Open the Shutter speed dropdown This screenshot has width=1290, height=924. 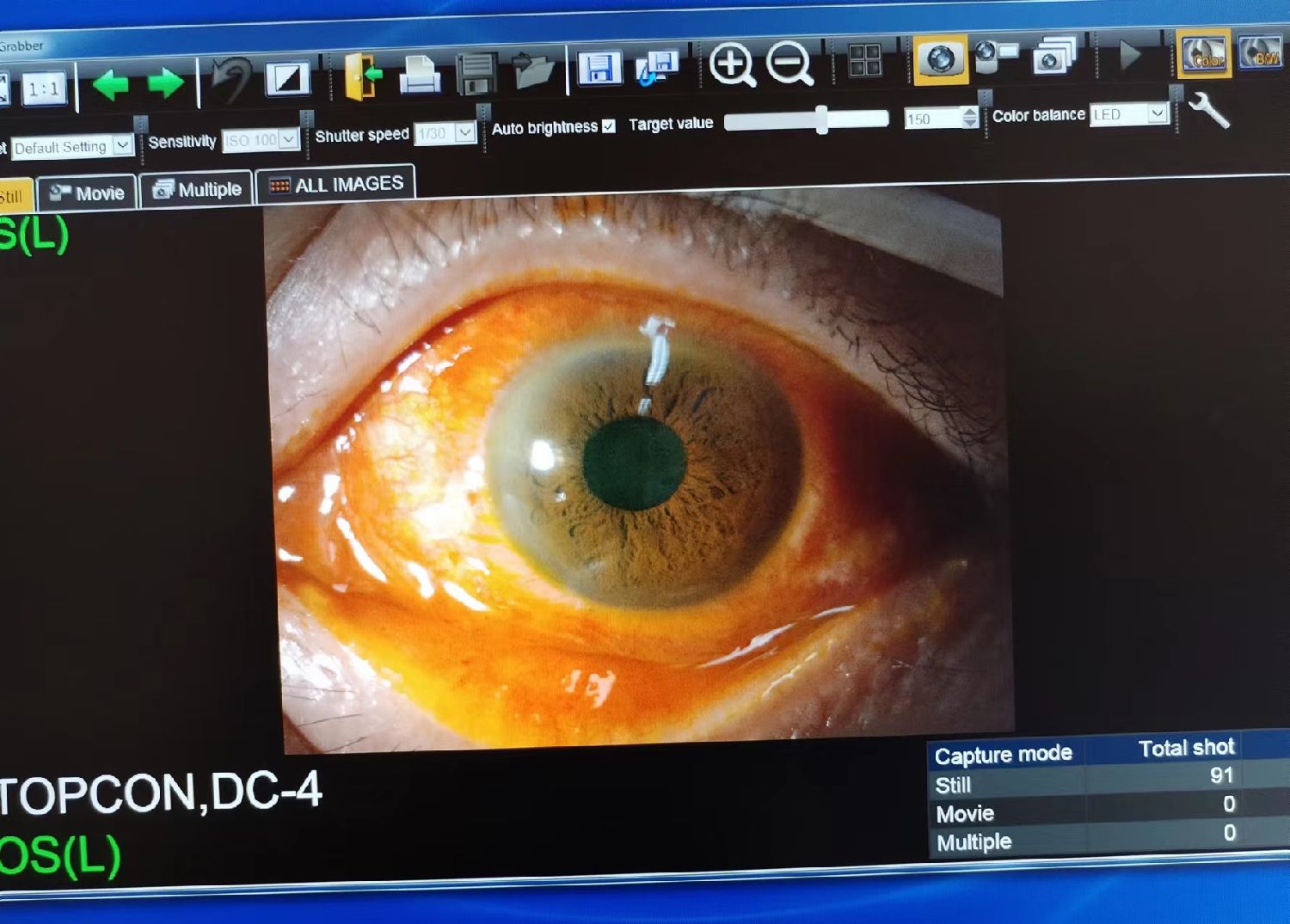click(465, 132)
